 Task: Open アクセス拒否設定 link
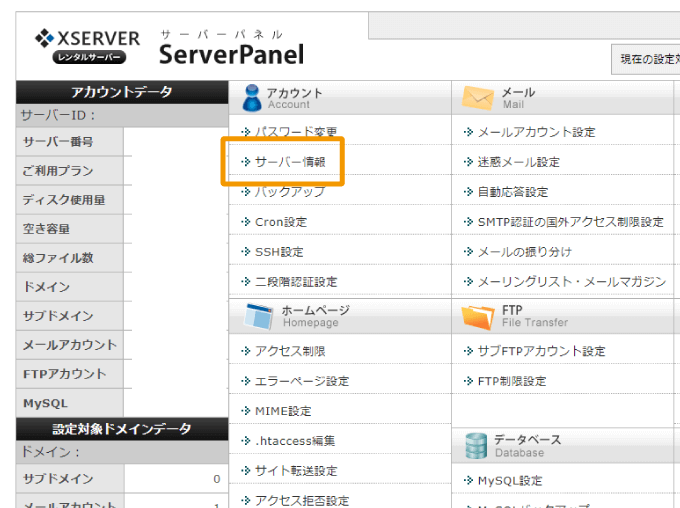[x=302, y=500]
